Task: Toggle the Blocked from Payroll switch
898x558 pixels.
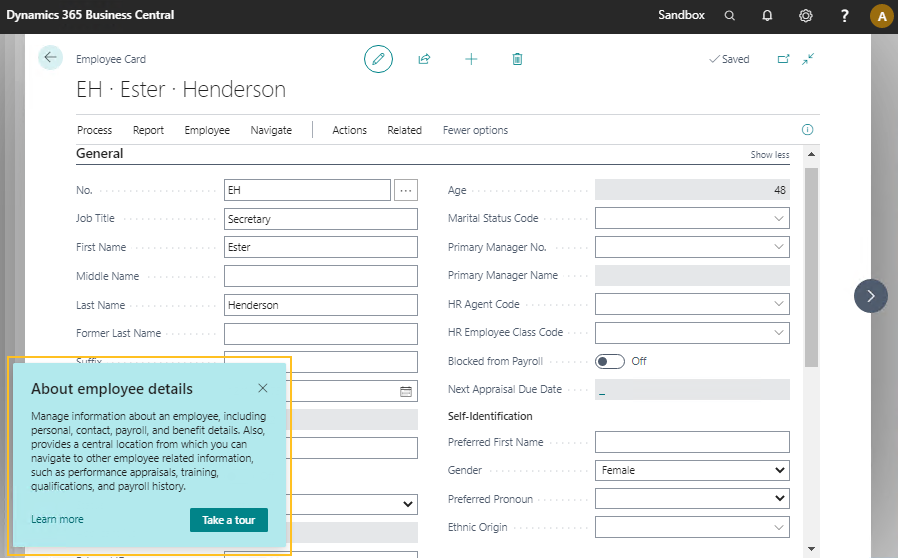Action: click(610, 361)
